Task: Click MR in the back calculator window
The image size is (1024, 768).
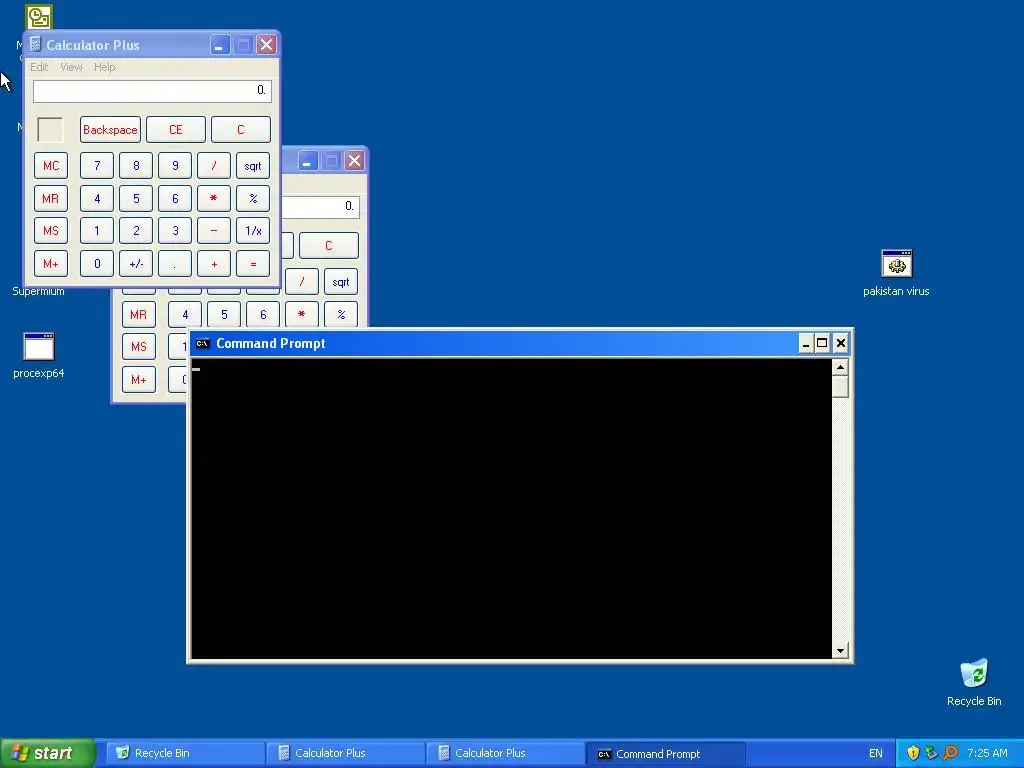Action: [138, 315]
